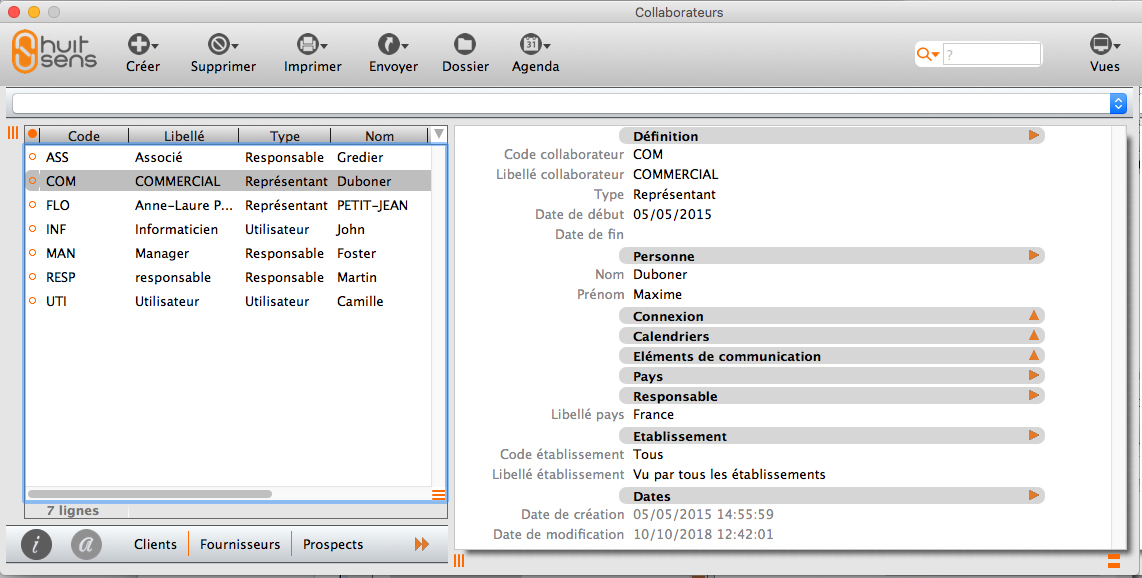The height and width of the screenshot is (578, 1142).
Task: Switch to the Fournisseurs tab
Action: [x=240, y=545]
